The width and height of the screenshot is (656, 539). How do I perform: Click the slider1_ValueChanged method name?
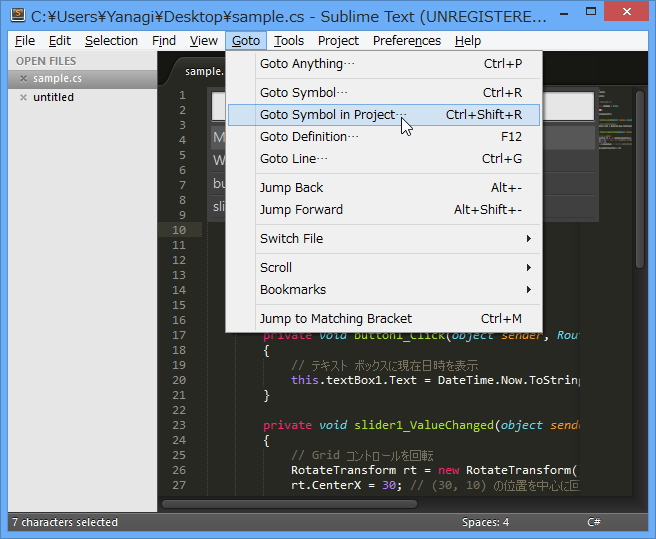click(x=424, y=425)
